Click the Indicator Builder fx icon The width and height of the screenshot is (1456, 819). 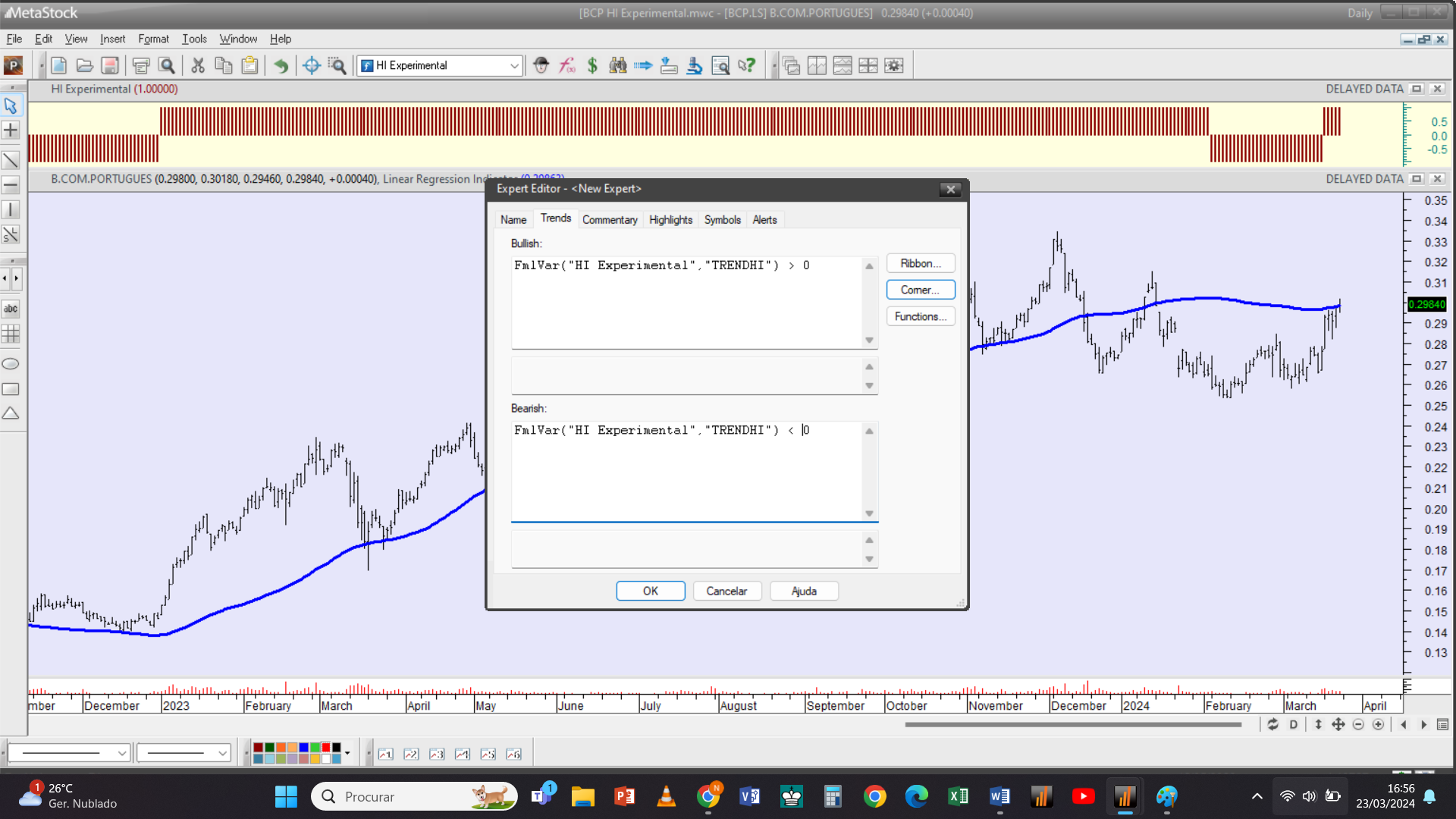click(566, 66)
